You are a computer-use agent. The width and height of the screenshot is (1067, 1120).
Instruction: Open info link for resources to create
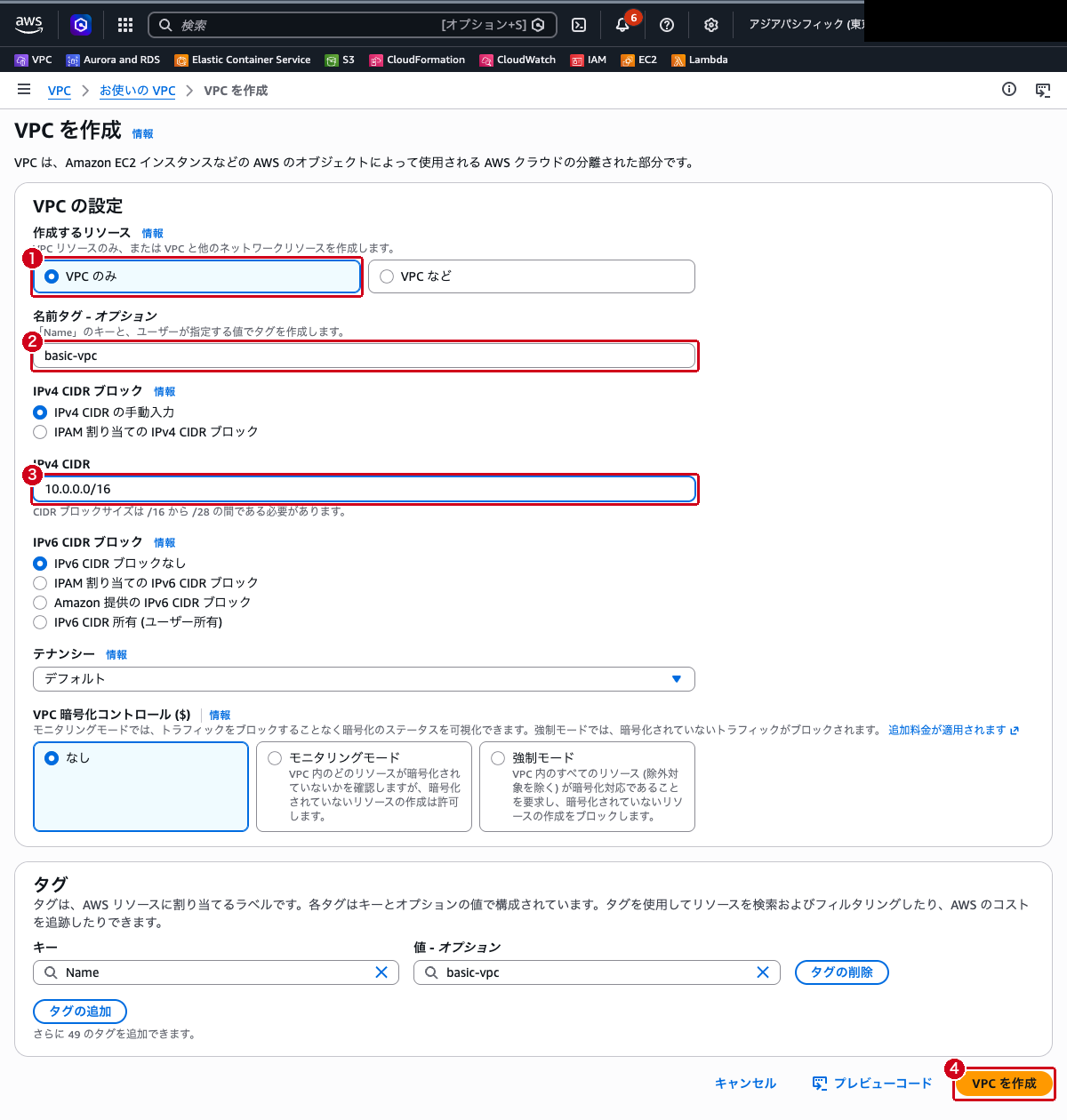coord(153,233)
